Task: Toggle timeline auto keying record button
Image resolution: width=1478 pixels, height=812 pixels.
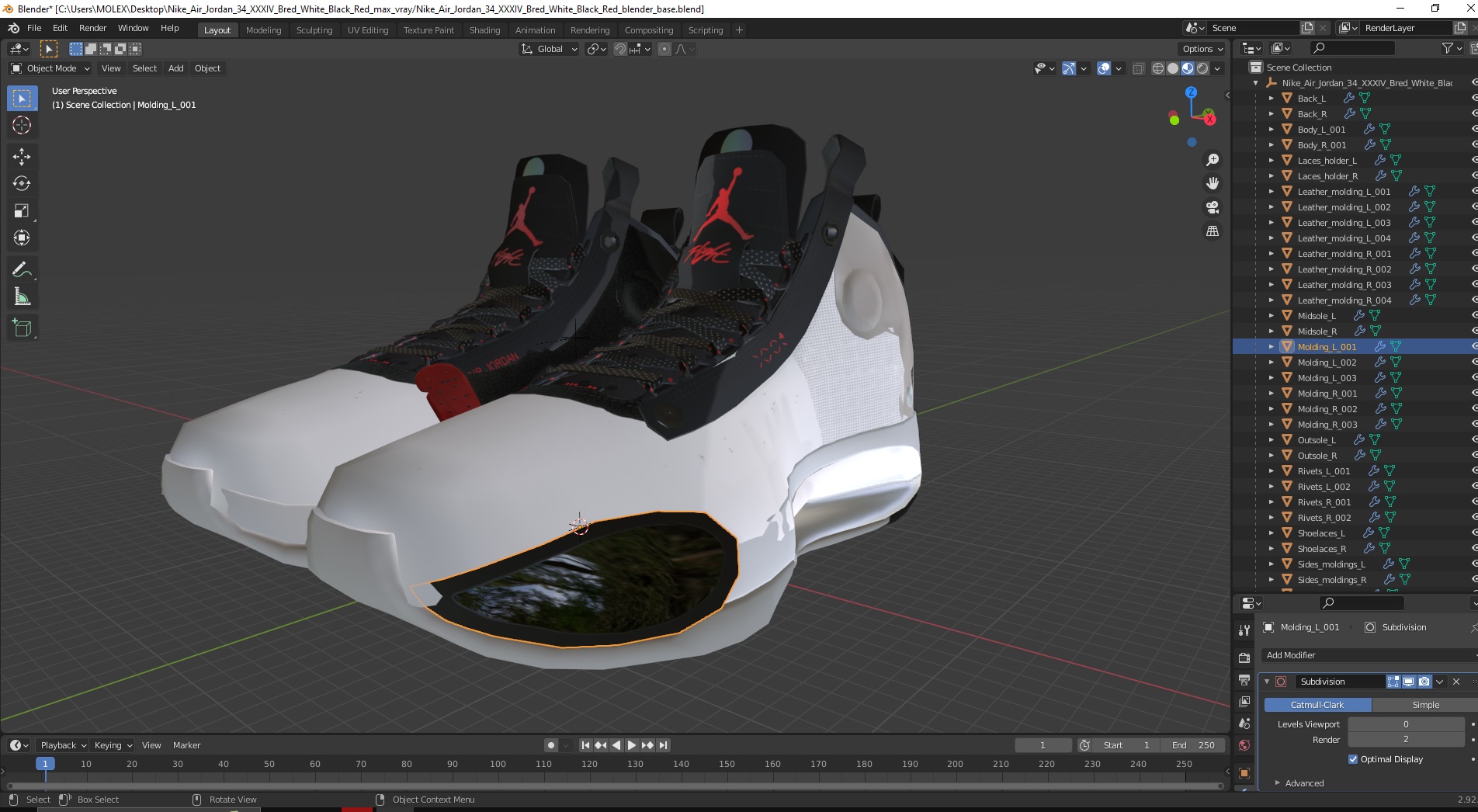Action: click(x=551, y=745)
